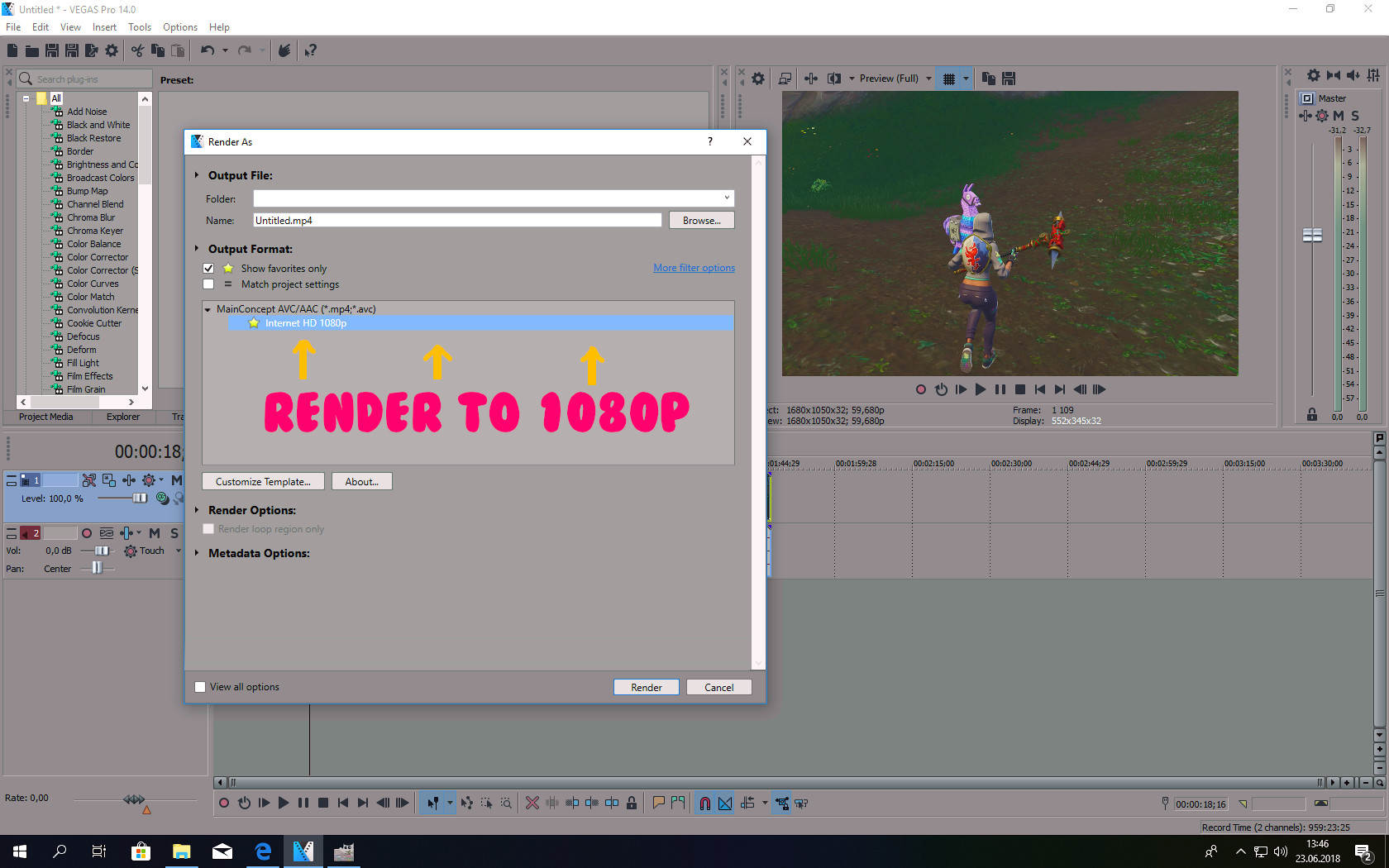Open Project Video Properties gear in preview toolbar
Viewport: 1389px width, 868px height.
tap(758, 79)
